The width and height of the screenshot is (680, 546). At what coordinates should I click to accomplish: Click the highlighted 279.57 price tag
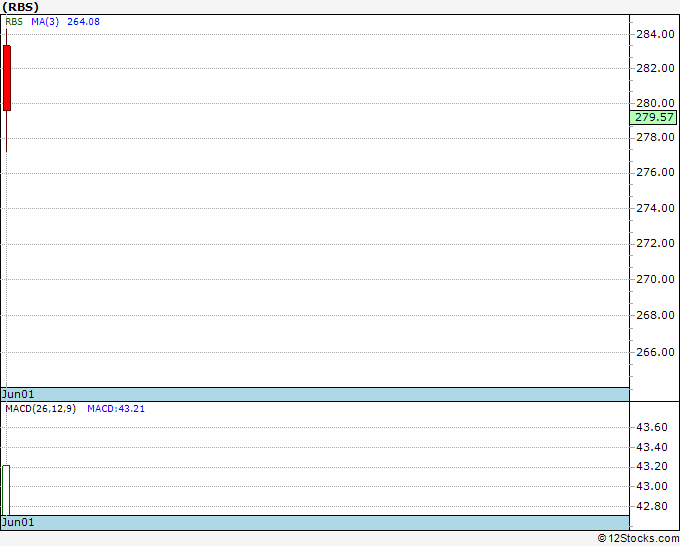(x=654, y=117)
